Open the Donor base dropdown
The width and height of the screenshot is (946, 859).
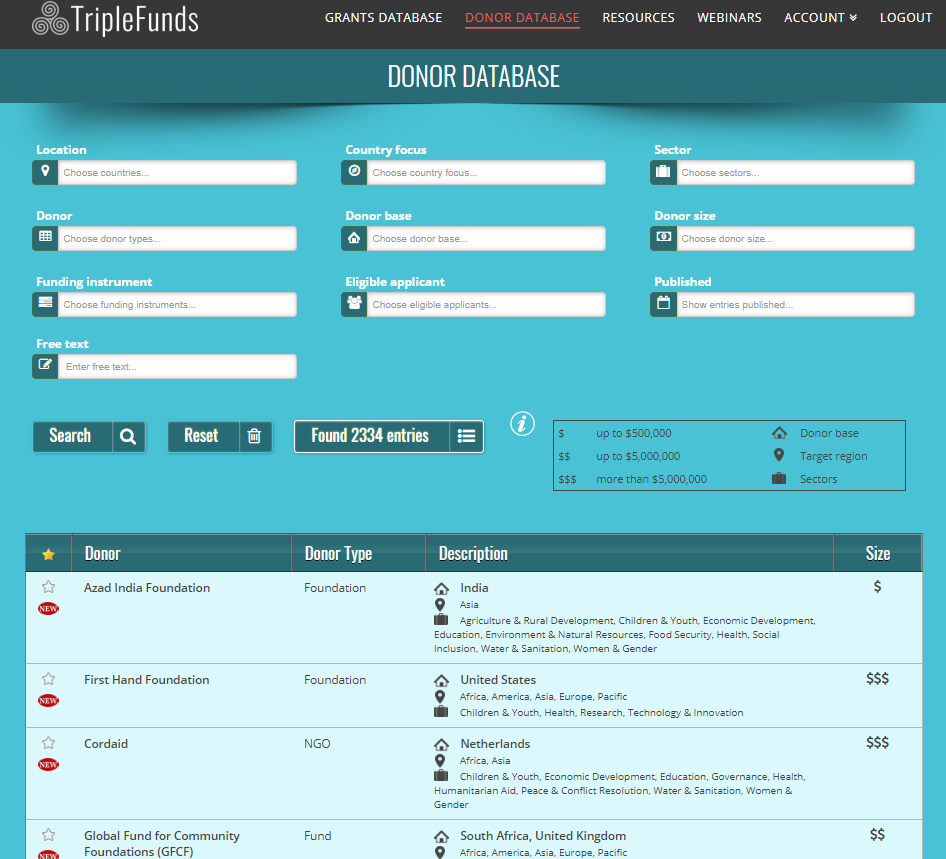coord(486,238)
